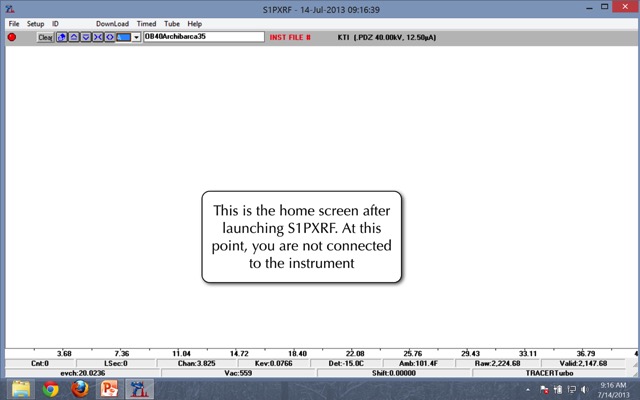Viewport: 640px width, 400px height.
Task: Click the power/battery tray icon
Action: pos(558,390)
